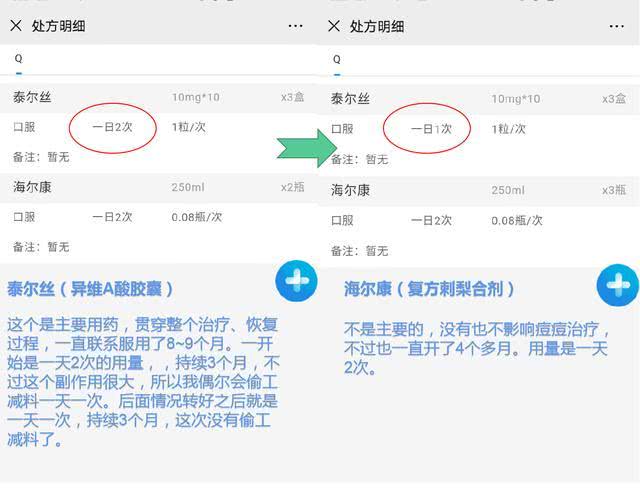Click heading 海尔康（复方刺梨合剂）
The image size is (640, 492).
tap(429, 289)
